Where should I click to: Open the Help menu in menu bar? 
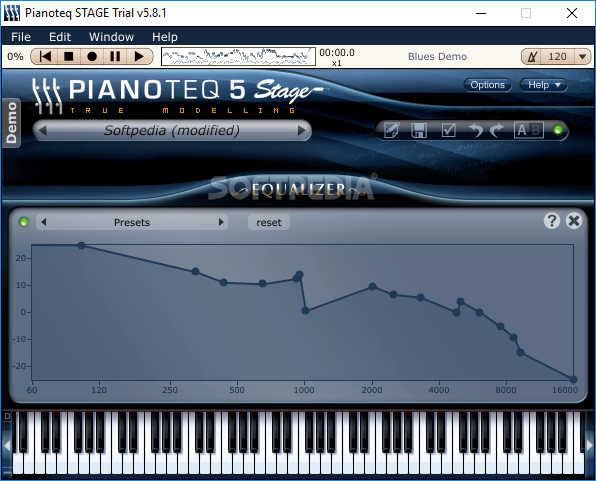(x=165, y=37)
